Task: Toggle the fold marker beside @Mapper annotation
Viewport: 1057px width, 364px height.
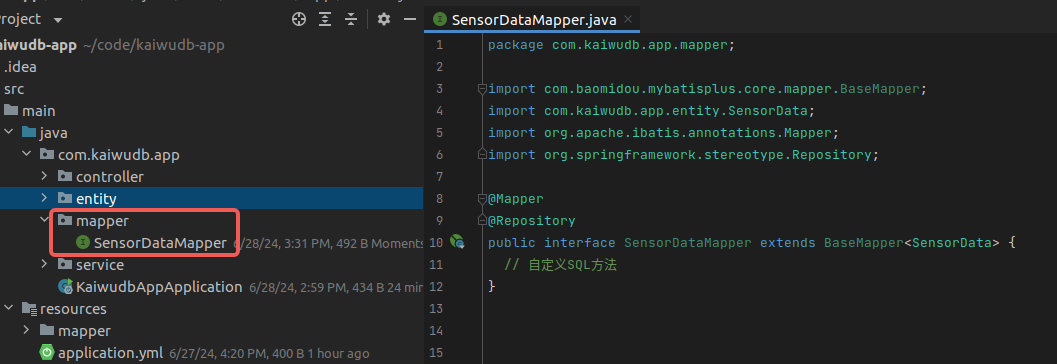Action: coord(481,199)
